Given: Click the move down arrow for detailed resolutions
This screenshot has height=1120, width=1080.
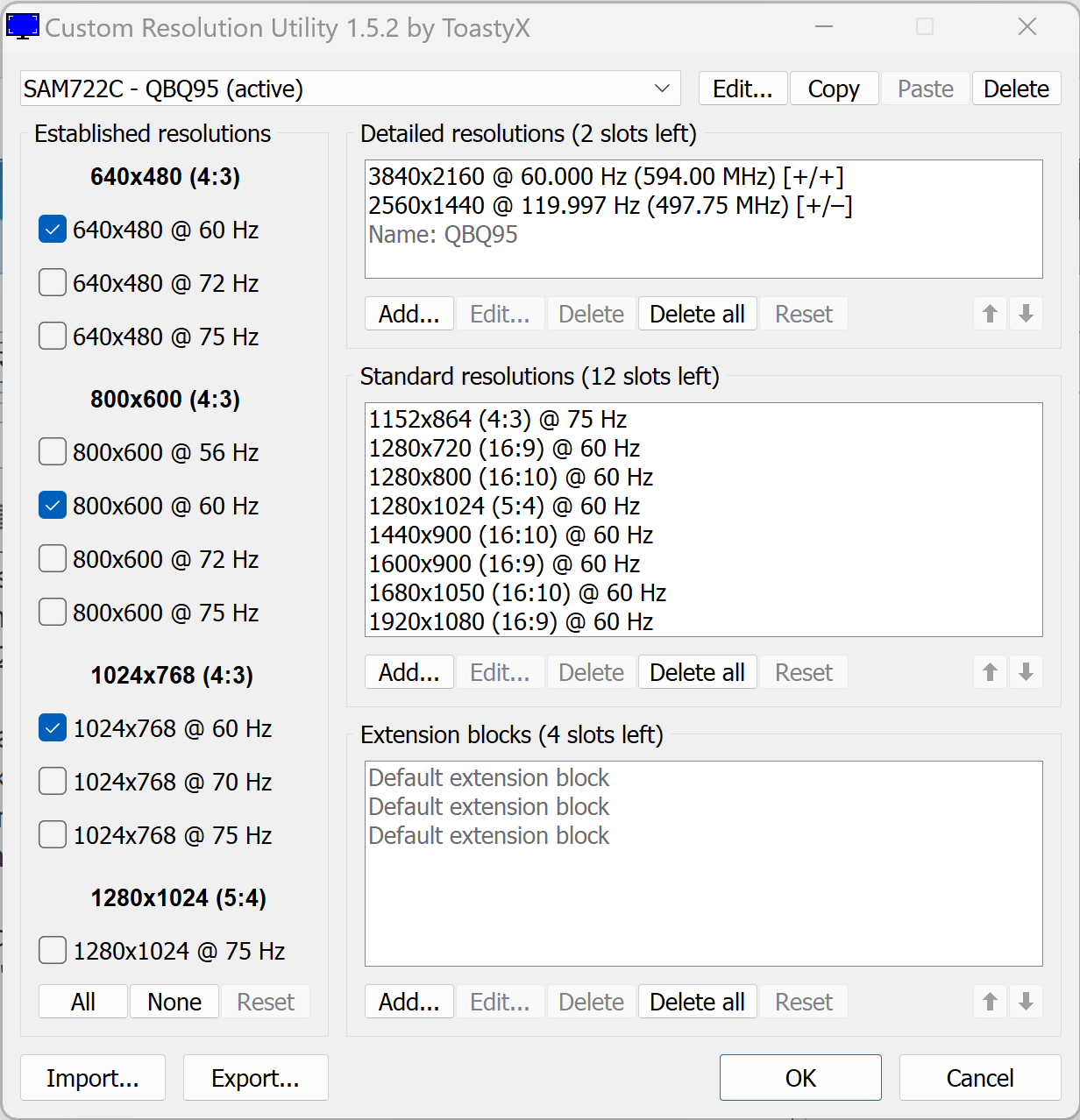Looking at the screenshot, I should pyautogui.click(x=1026, y=314).
